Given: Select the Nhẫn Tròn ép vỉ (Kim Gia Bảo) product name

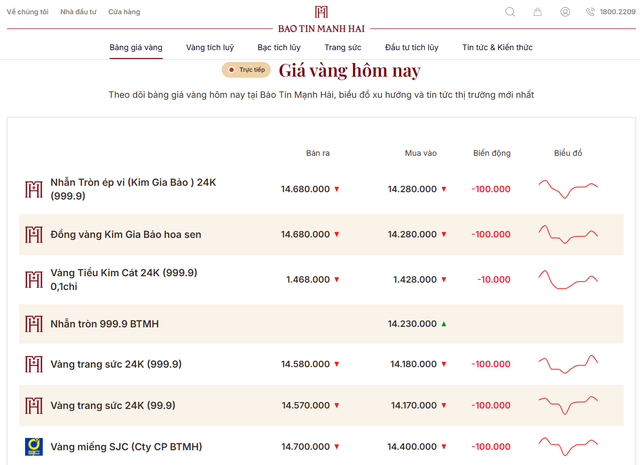Looking at the screenshot, I should (133, 189).
